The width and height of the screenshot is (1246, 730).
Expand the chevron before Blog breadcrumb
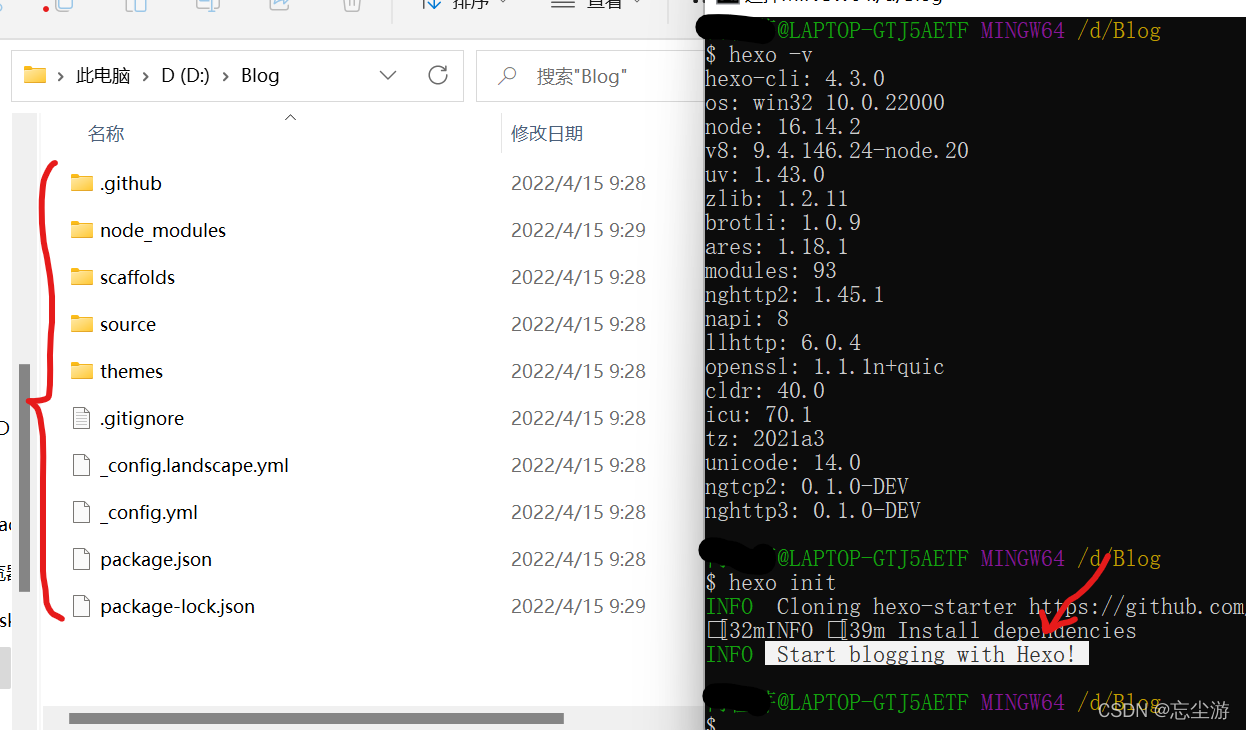[x=225, y=76]
